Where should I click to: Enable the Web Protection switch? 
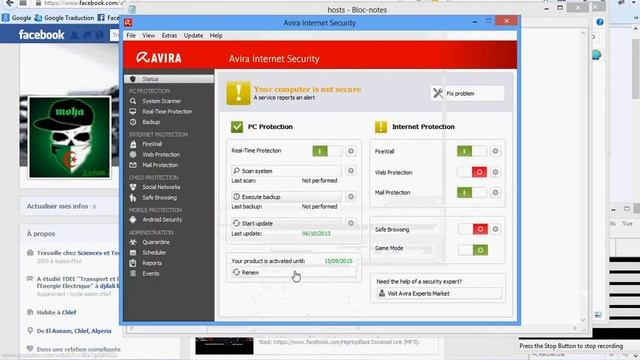tap(472, 172)
